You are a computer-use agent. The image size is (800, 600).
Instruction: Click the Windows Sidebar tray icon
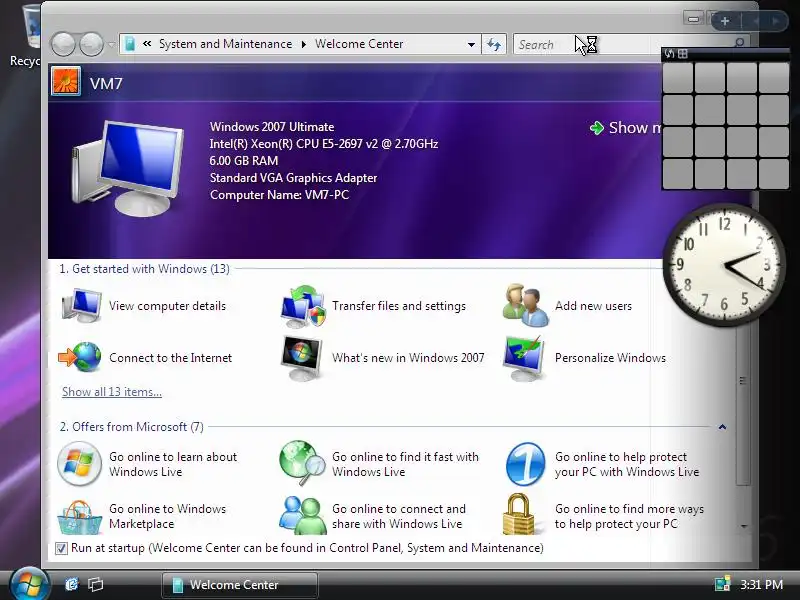tap(722, 584)
